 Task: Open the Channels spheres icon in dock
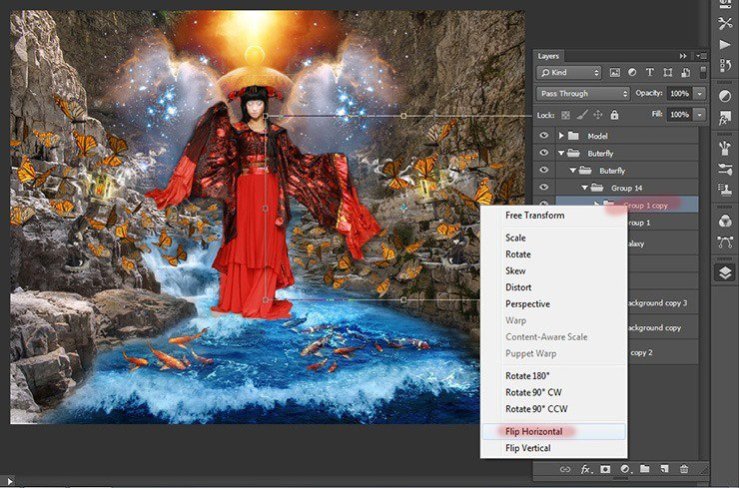725,221
